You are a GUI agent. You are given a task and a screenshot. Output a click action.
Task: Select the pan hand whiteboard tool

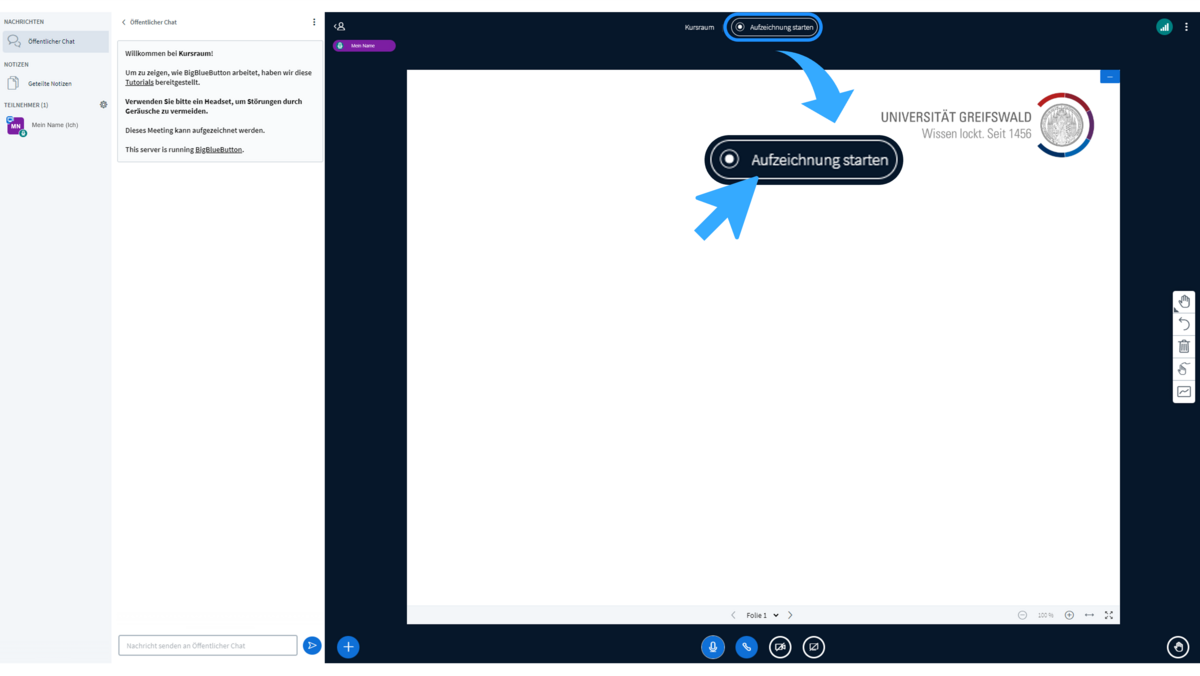click(1184, 302)
